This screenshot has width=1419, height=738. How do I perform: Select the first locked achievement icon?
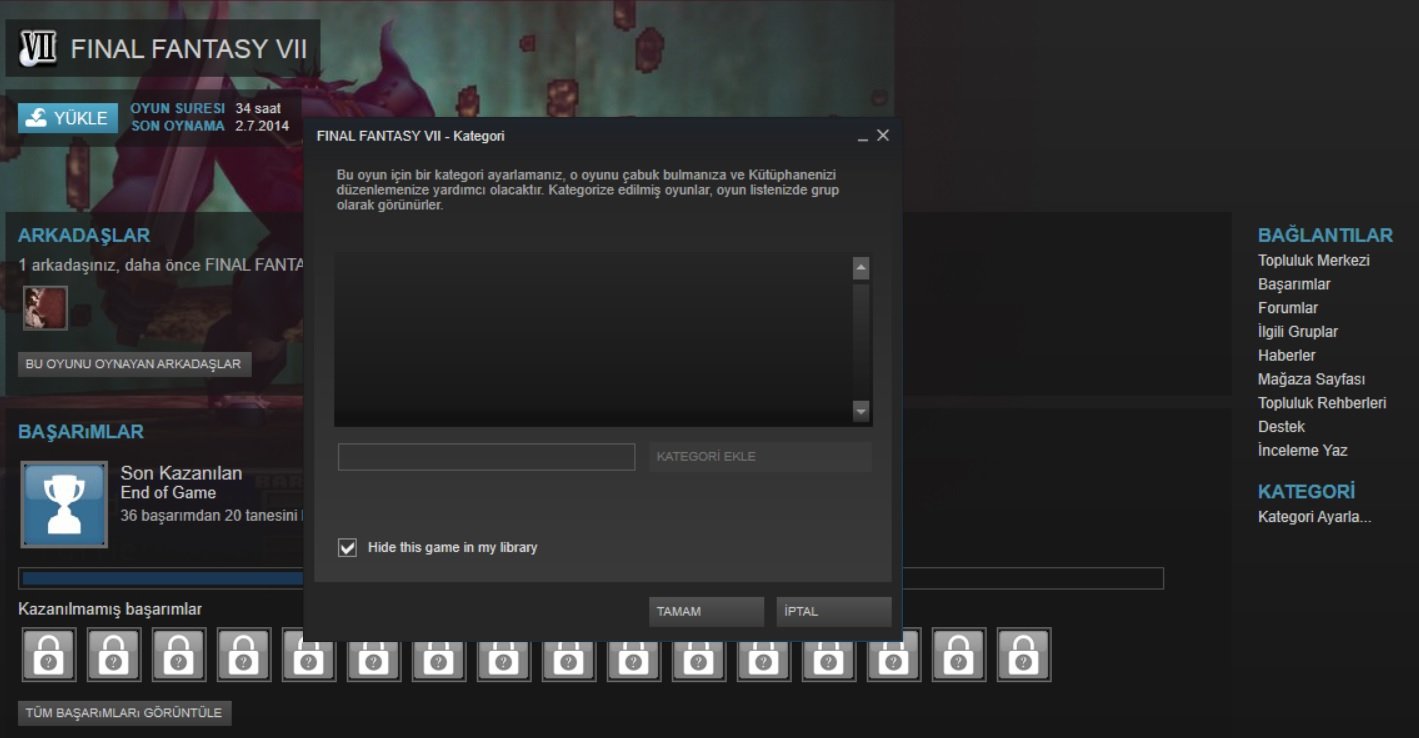pos(49,655)
